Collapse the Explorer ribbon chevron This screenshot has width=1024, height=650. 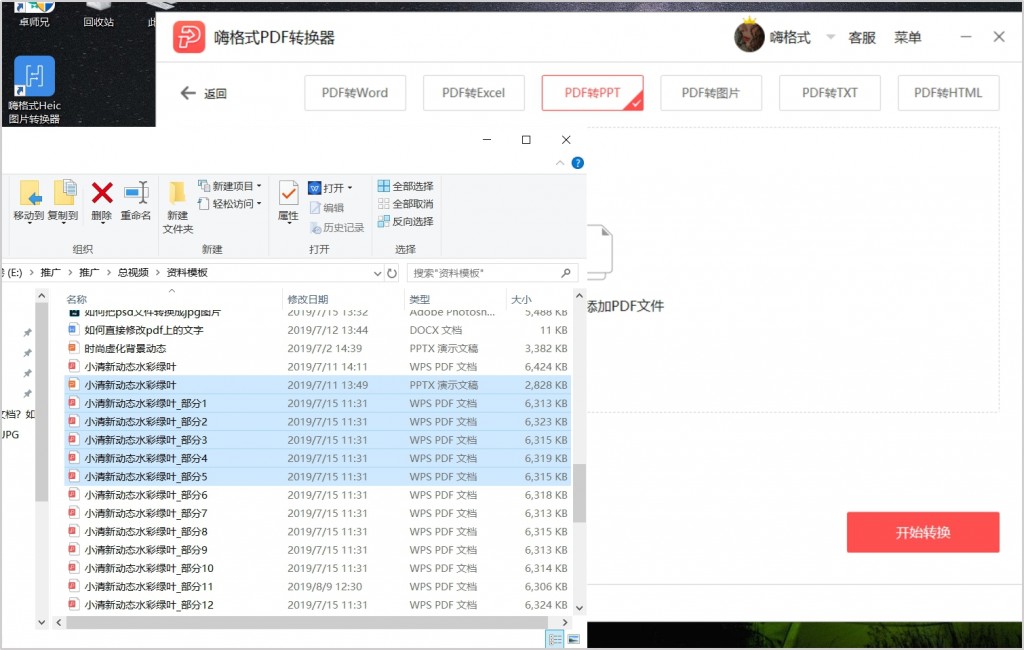point(560,163)
